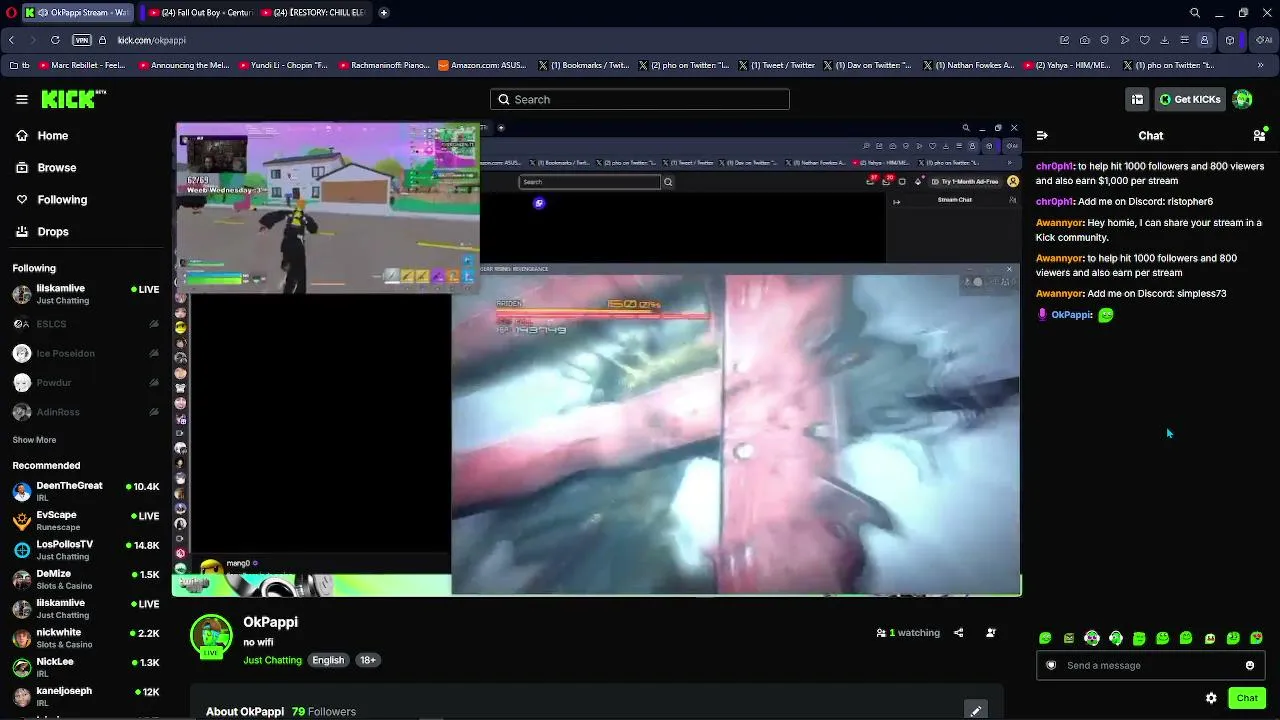Viewport: 1280px width, 720px height.
Task: Open the Opera main menu icon
Action: click(x=11, y=13)
